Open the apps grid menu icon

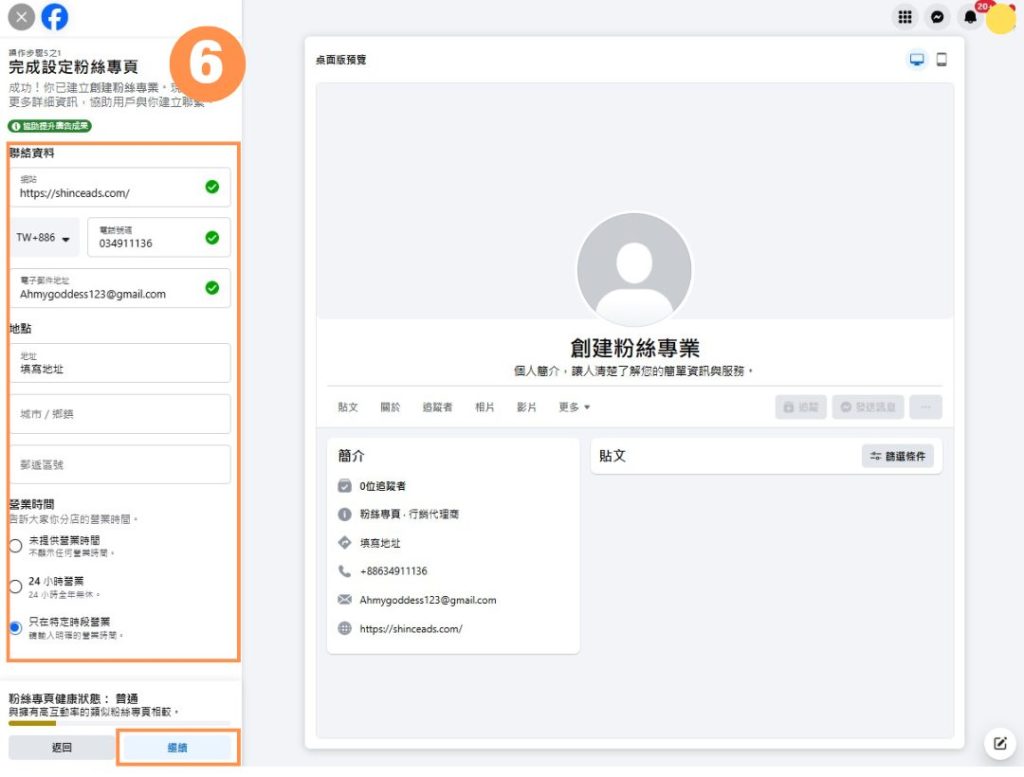905,17
